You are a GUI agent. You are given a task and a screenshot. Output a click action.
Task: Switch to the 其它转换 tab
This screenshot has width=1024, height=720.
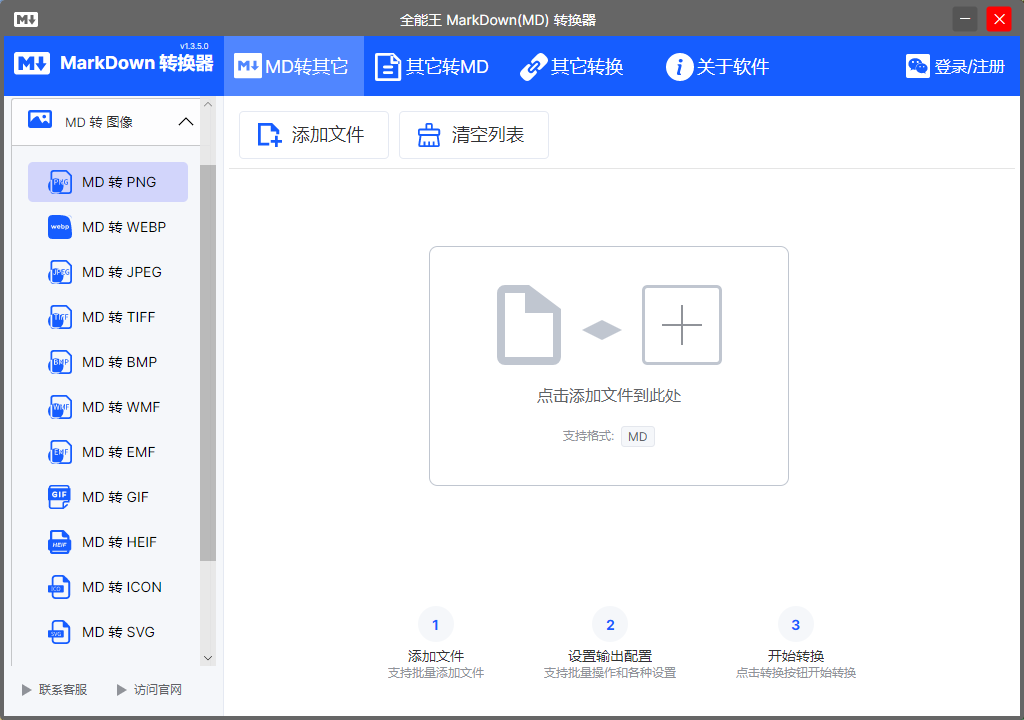(572, 66)
